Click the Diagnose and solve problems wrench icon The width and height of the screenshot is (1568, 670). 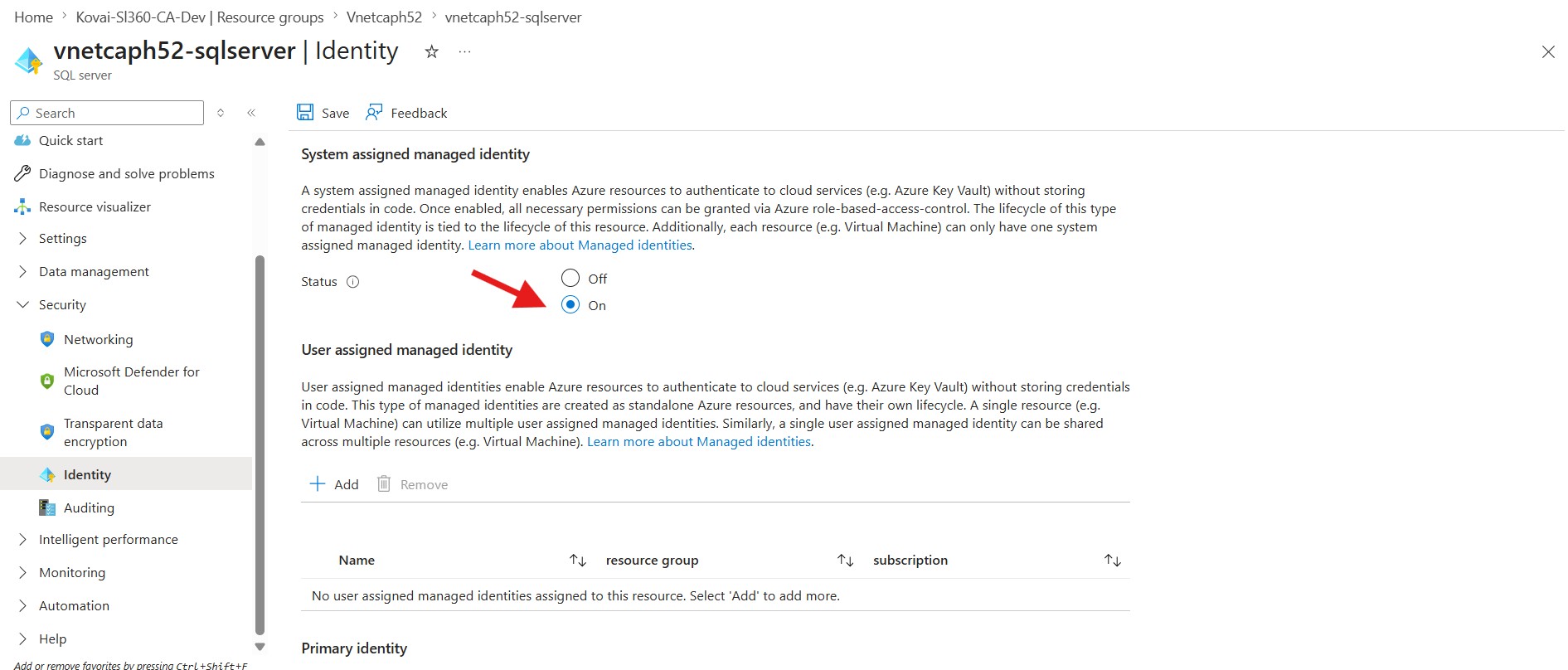point(22,173)
